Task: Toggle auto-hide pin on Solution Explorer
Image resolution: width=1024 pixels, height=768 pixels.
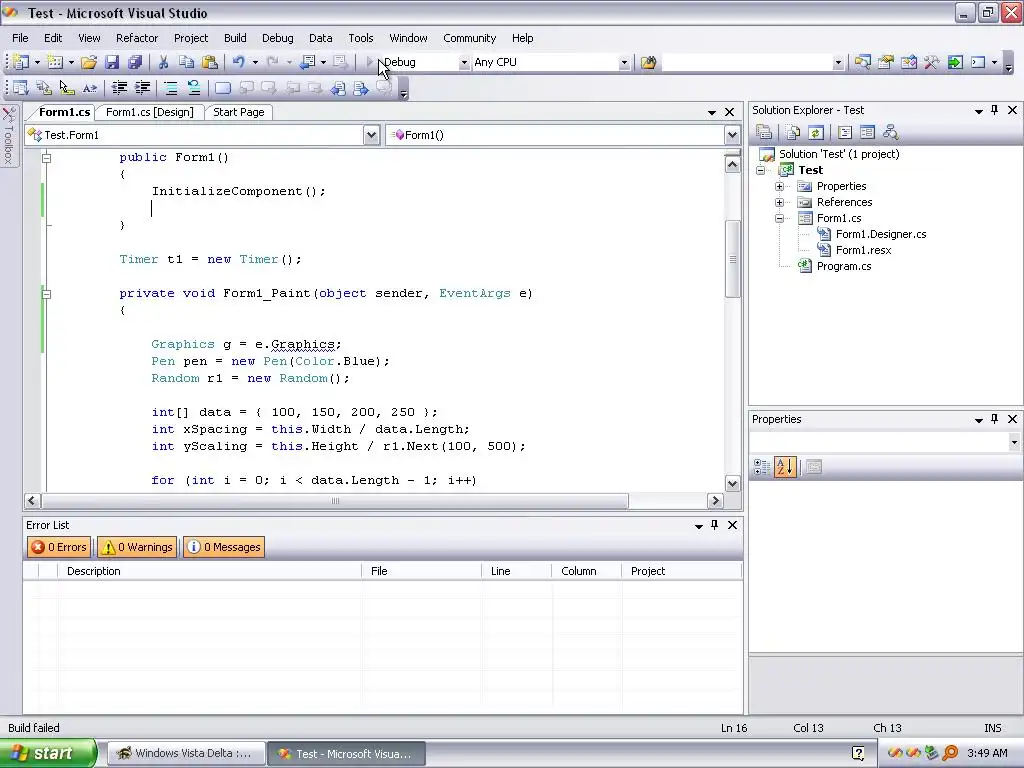Action: pos(995,110)
